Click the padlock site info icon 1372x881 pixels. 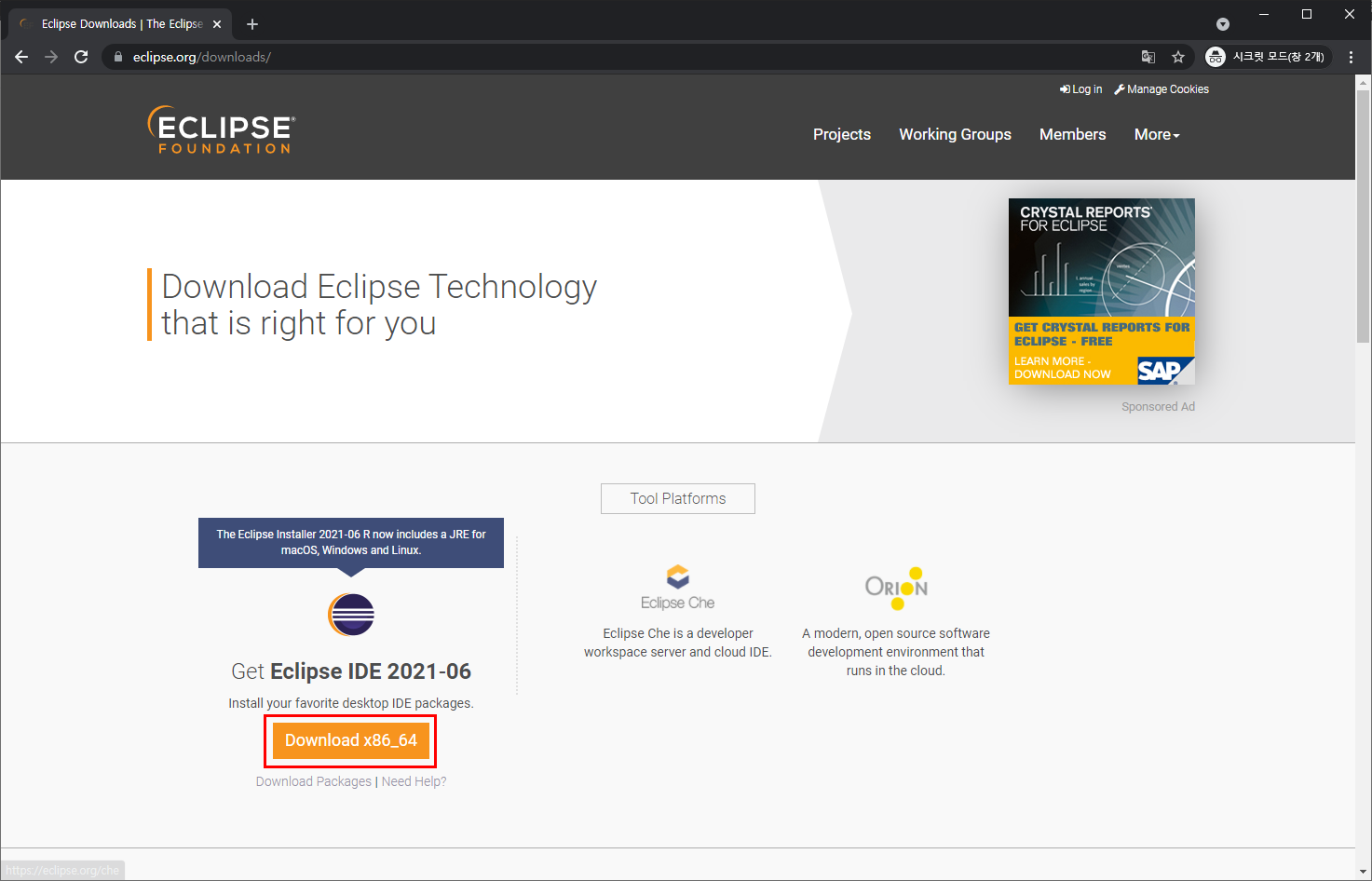[x=118, y=57]
